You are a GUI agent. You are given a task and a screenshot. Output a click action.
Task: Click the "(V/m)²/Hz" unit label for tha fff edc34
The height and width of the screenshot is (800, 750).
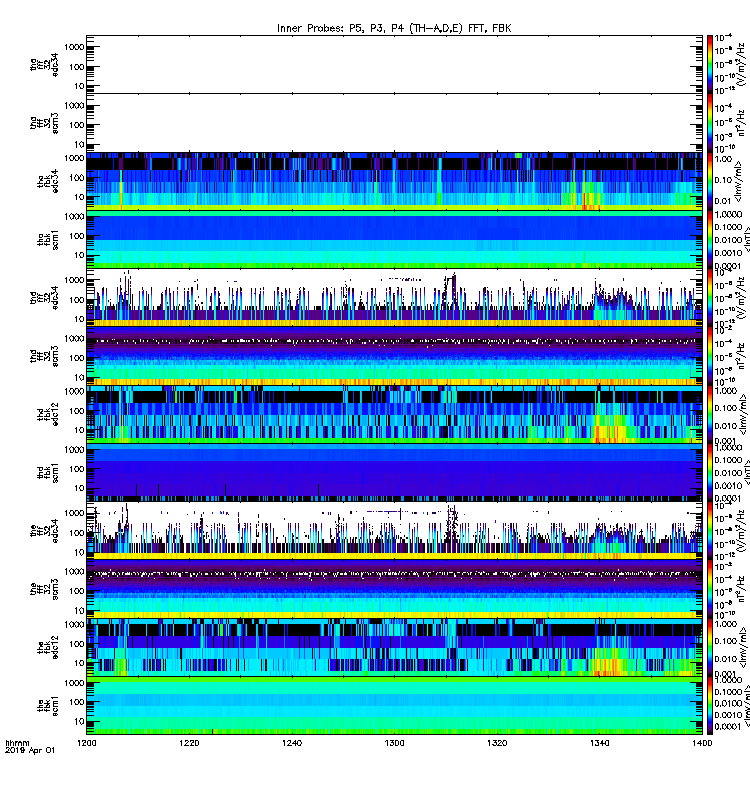[742, 64]
